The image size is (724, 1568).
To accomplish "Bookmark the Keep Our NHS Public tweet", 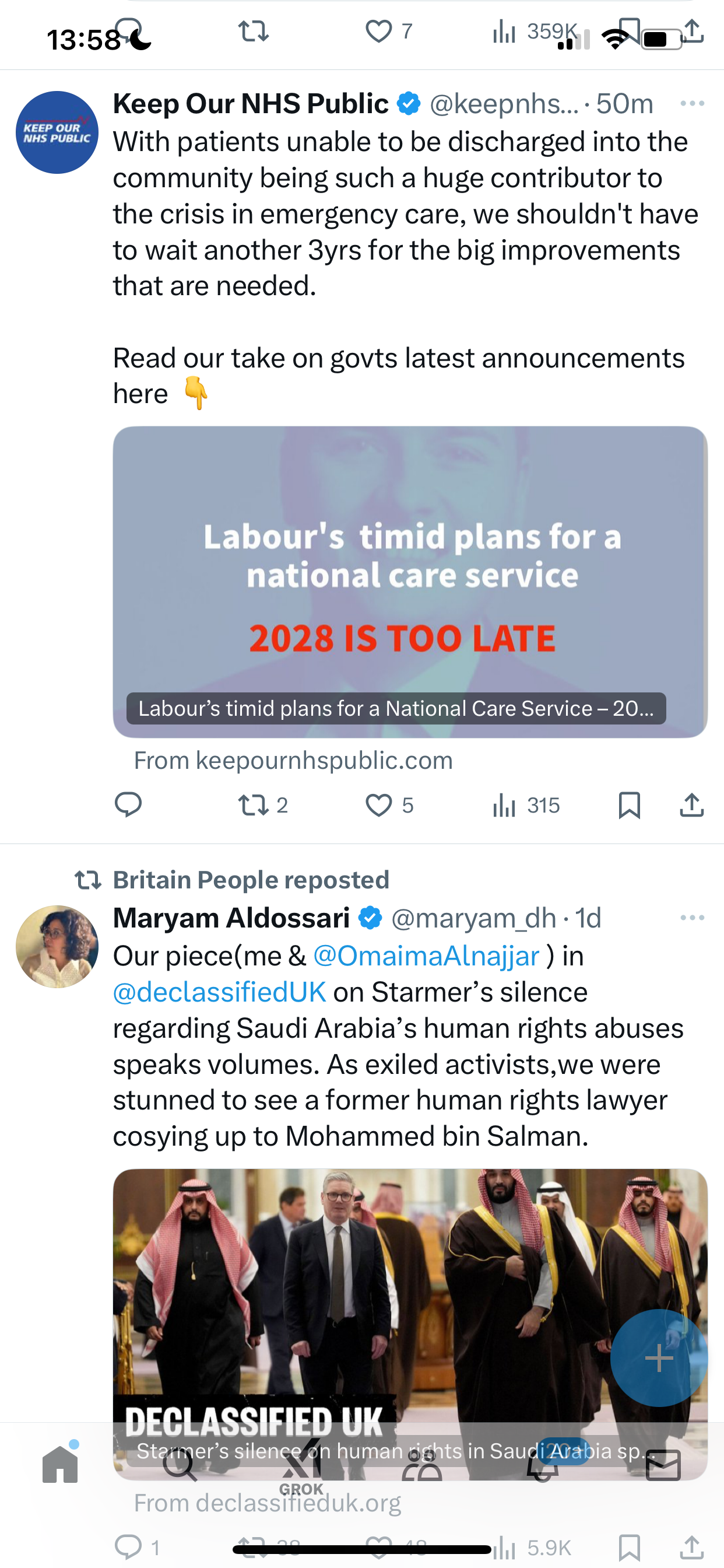I will tap(629, 804).
